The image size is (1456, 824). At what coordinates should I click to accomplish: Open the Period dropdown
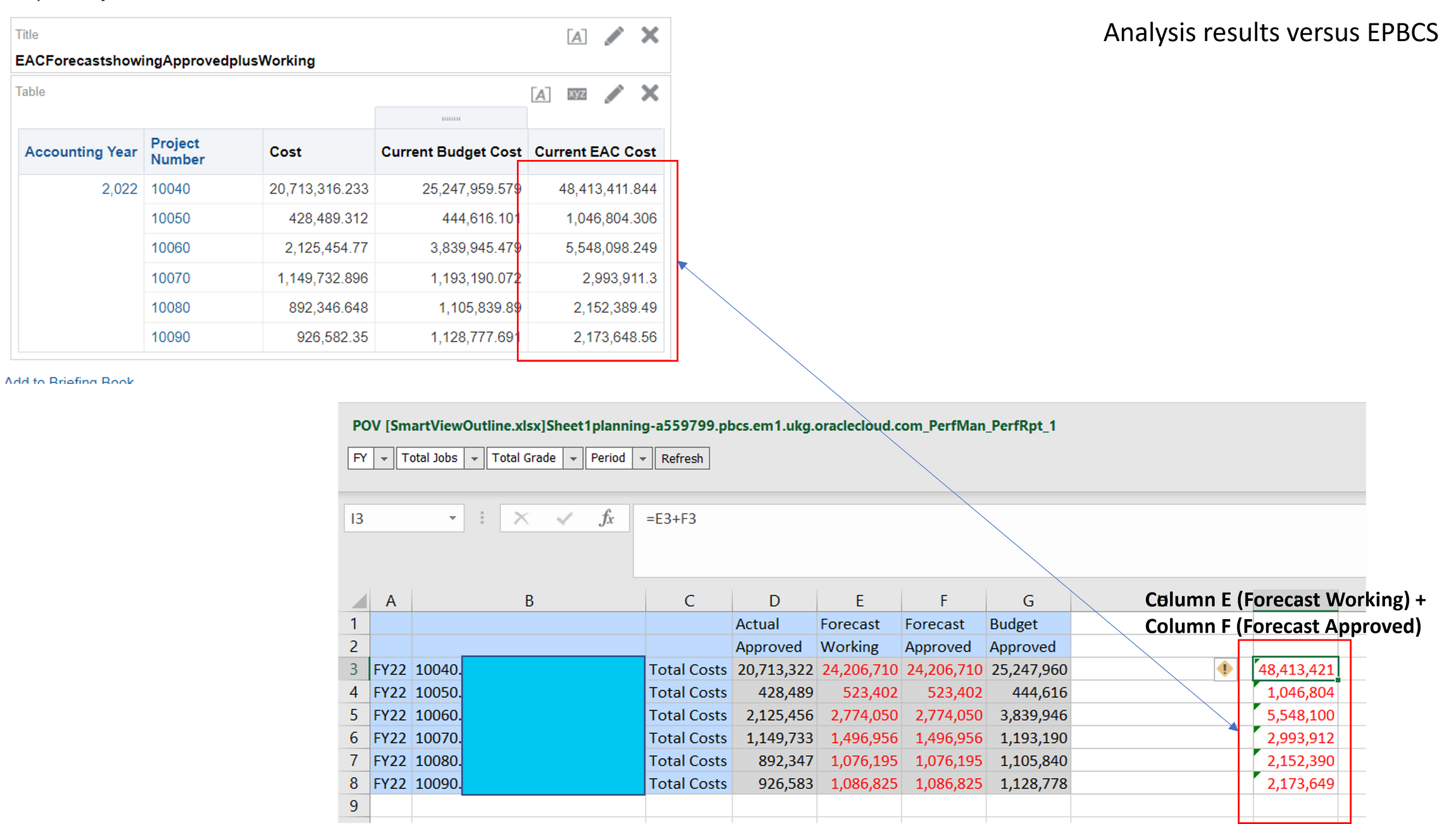643,458
